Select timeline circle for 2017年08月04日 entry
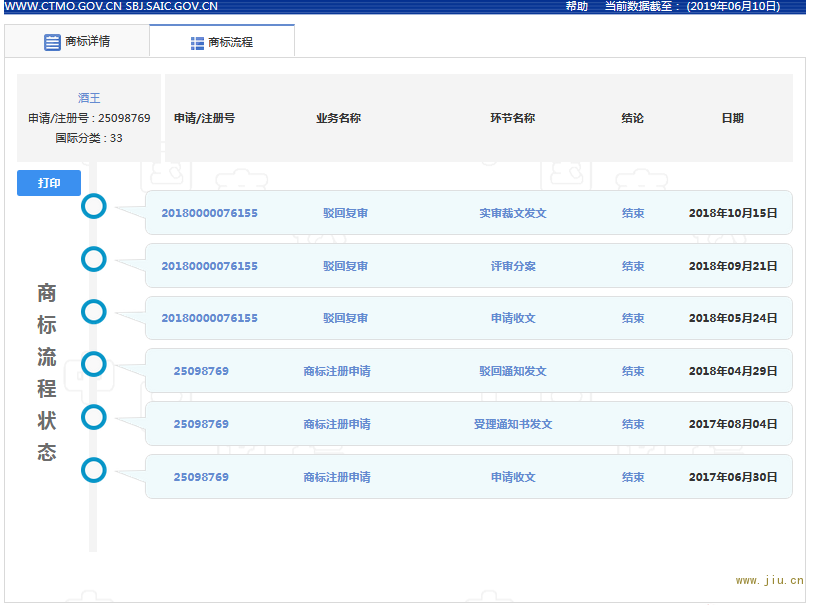The image size is (813, 605). tap(94, 417)
